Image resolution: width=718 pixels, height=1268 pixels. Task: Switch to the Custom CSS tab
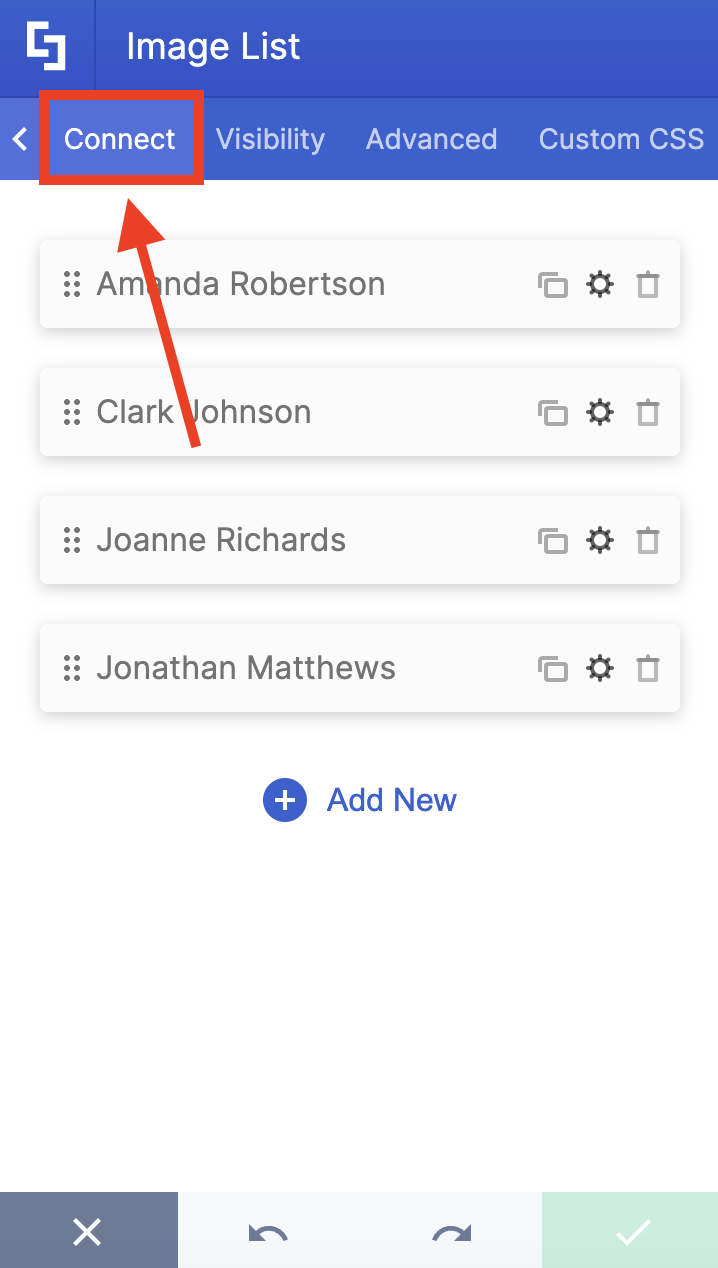coord(620,139)
